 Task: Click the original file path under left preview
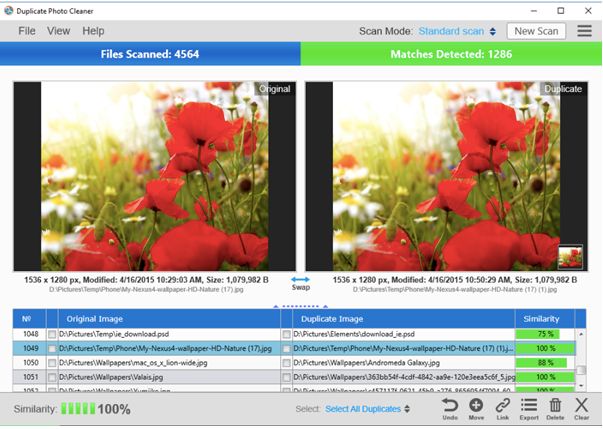click(x=146, y=289)
